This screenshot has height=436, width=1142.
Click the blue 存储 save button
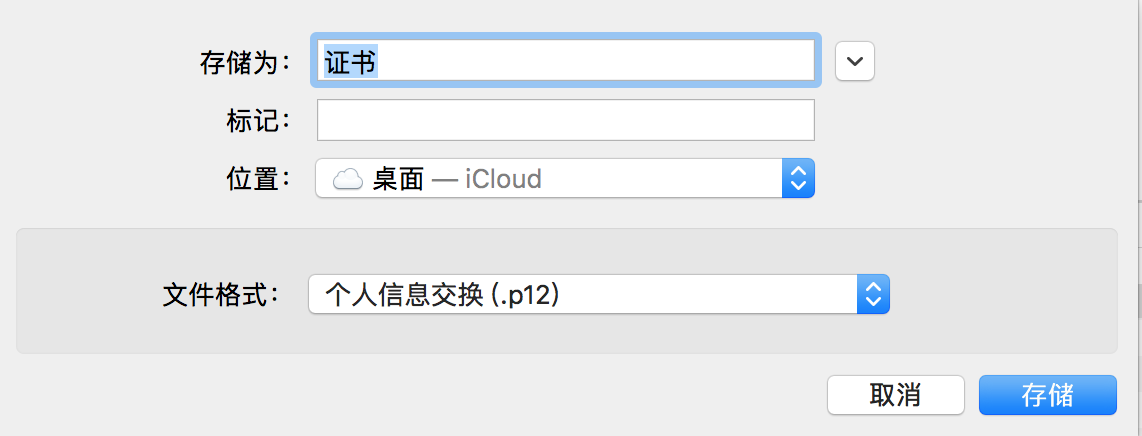1047,395
